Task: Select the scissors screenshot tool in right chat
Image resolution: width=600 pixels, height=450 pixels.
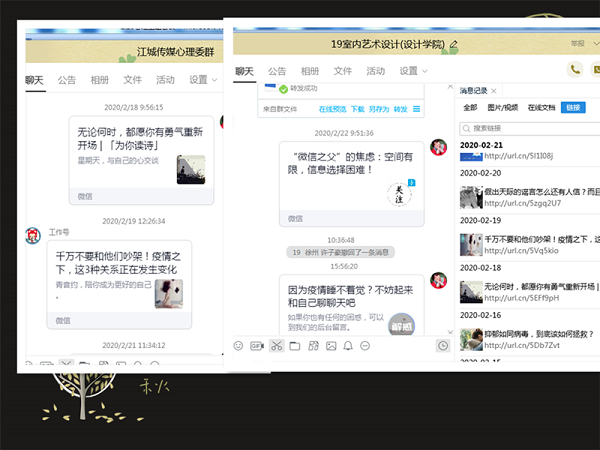Action: (x=276, y=346)
